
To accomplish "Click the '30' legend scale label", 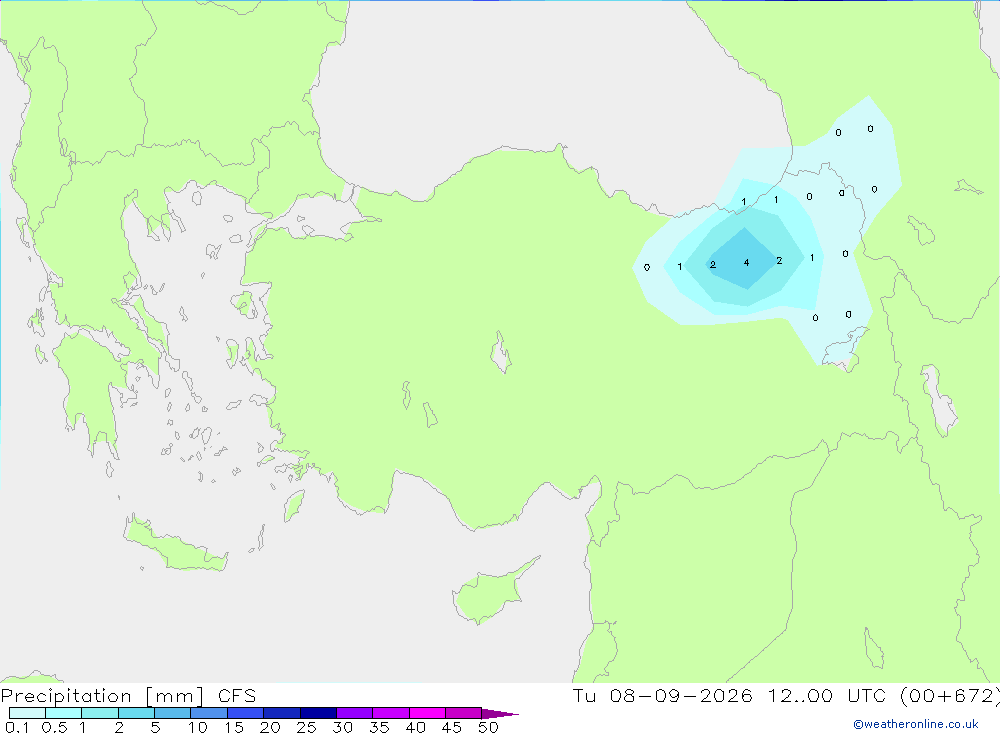I will point(343,727).
